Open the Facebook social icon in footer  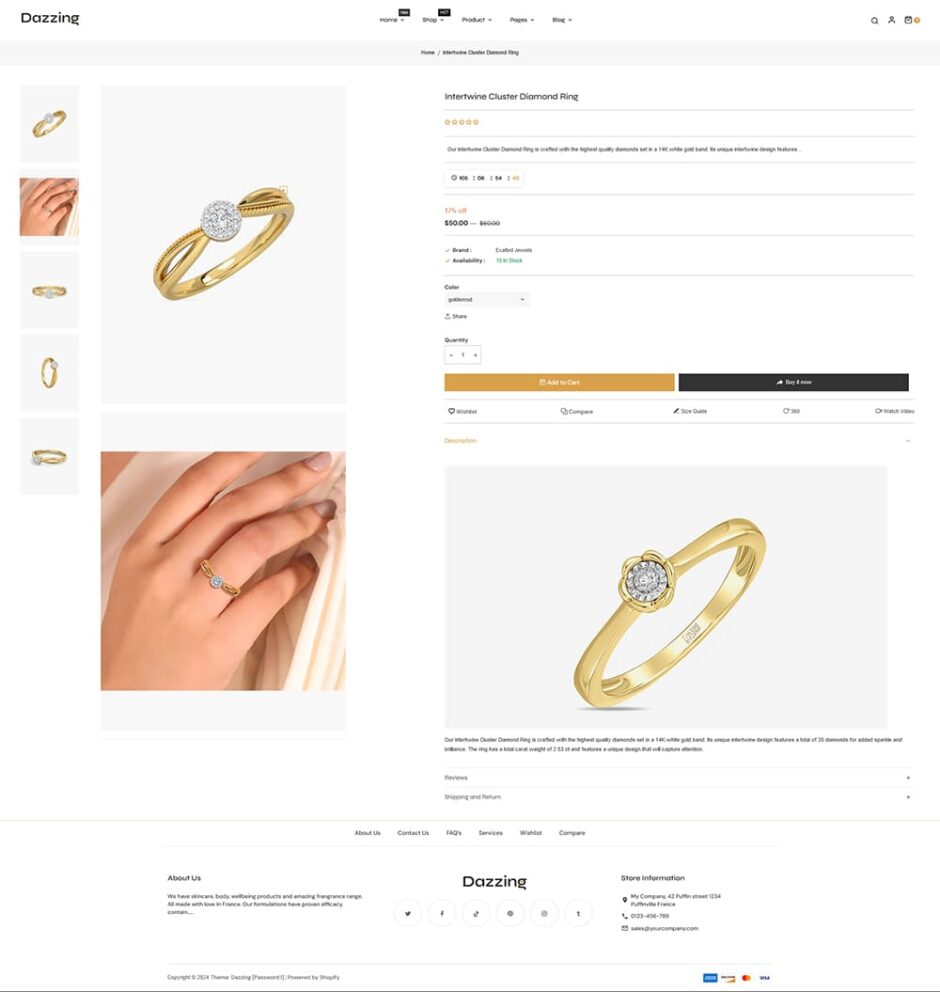click(442, 913)
